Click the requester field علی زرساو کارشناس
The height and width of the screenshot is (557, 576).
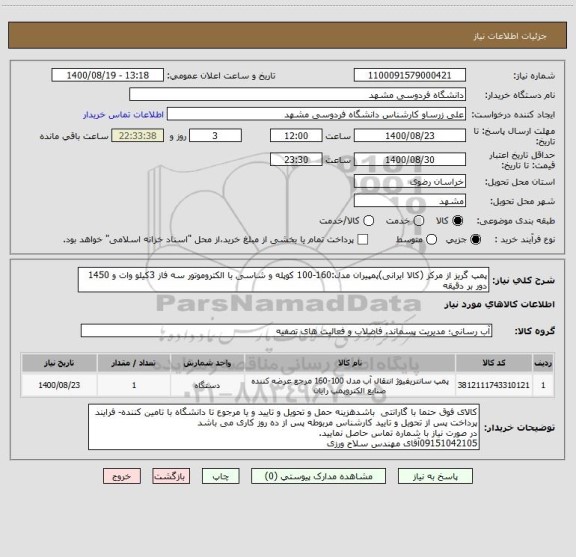tap(316, 115)
